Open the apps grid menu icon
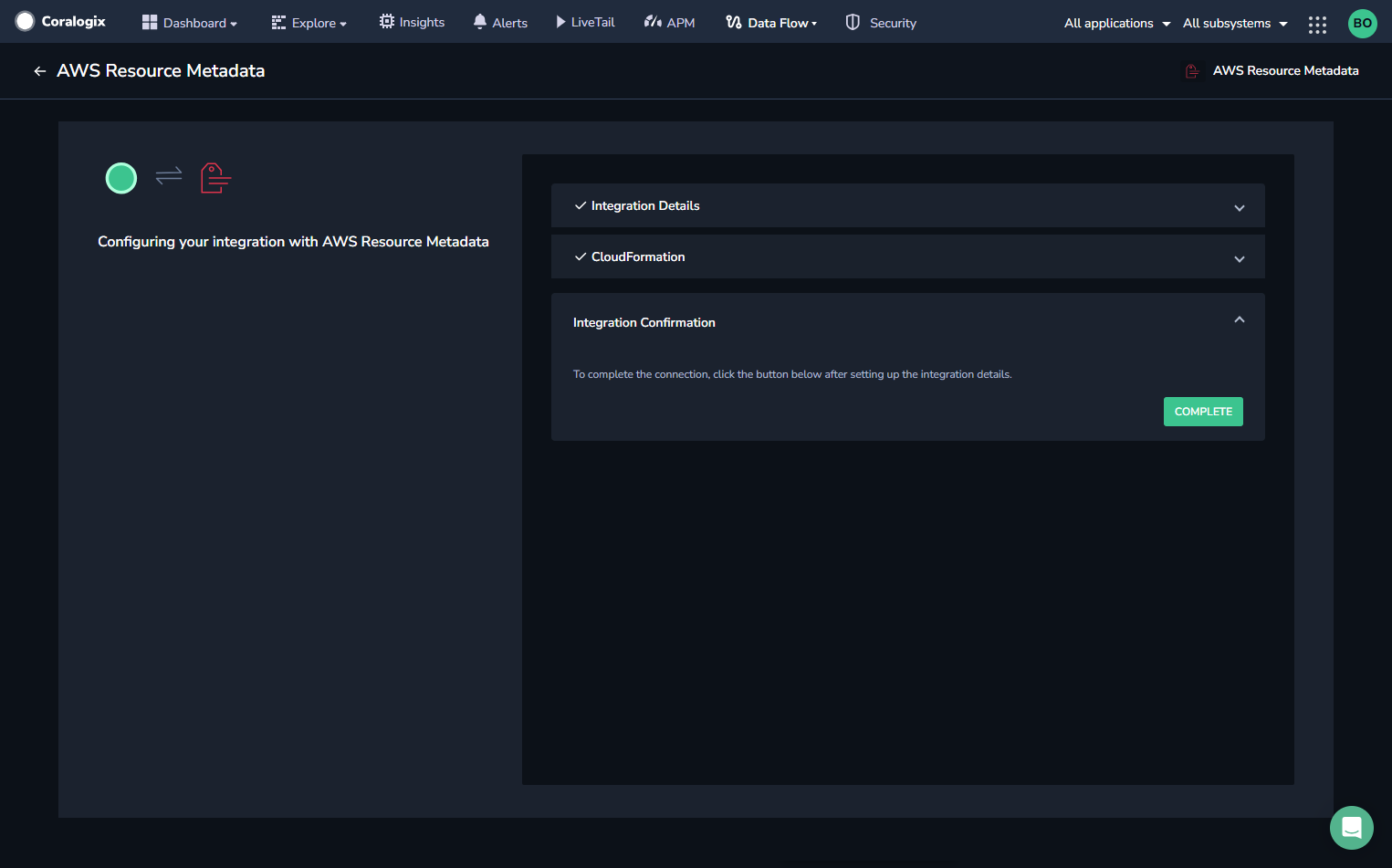 (x=1317, y=25)
